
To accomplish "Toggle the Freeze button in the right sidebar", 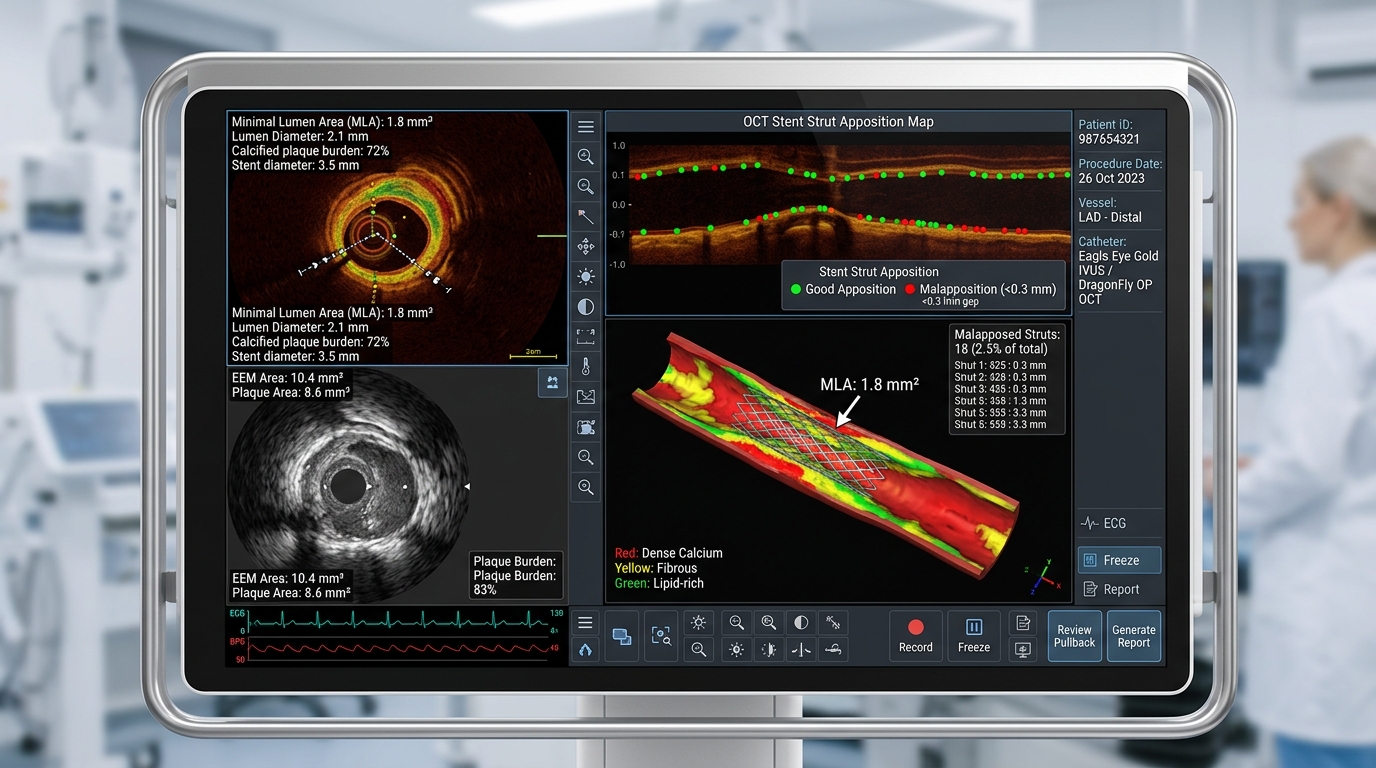I will click(1120, 560).
